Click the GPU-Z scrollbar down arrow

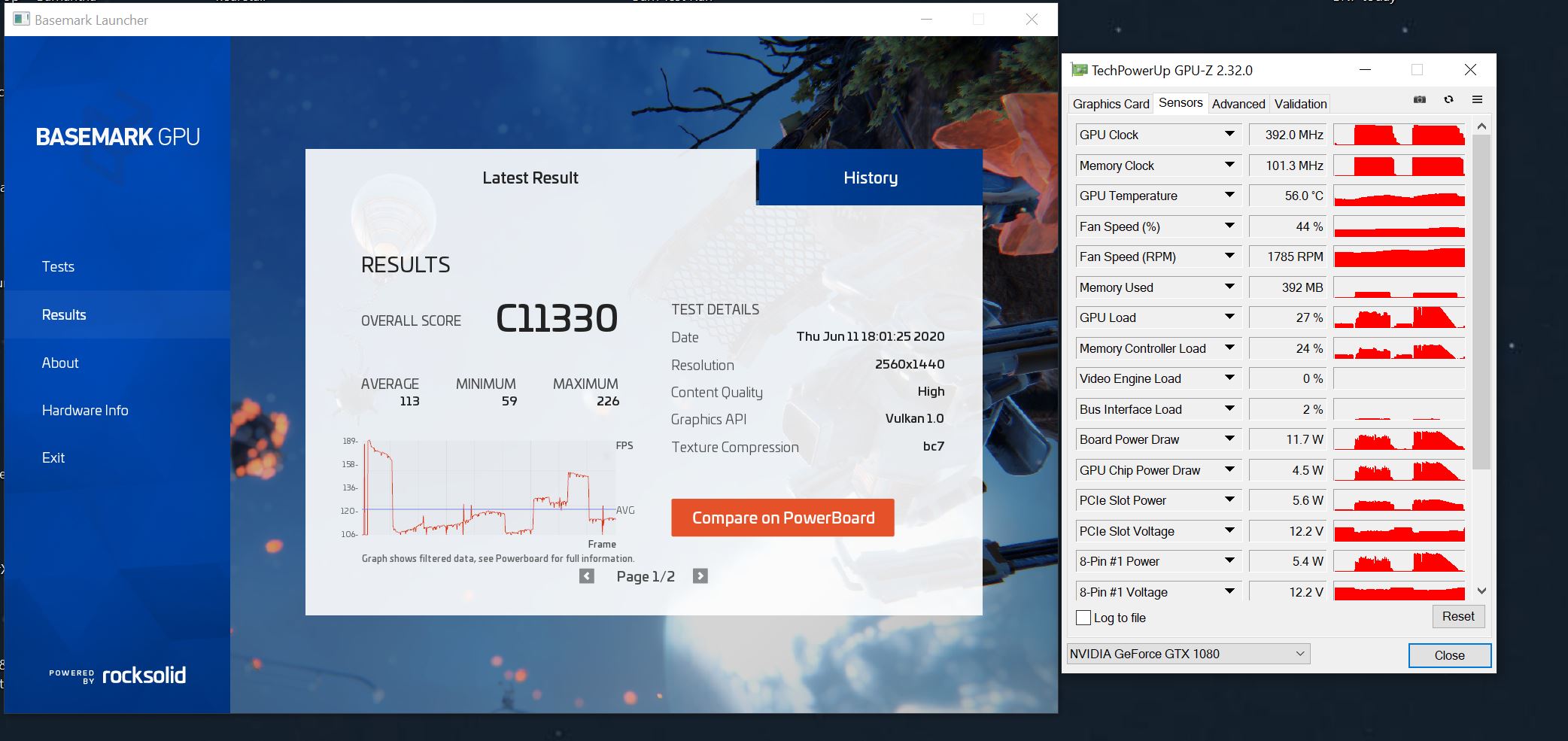click(x=1481, y=591)
